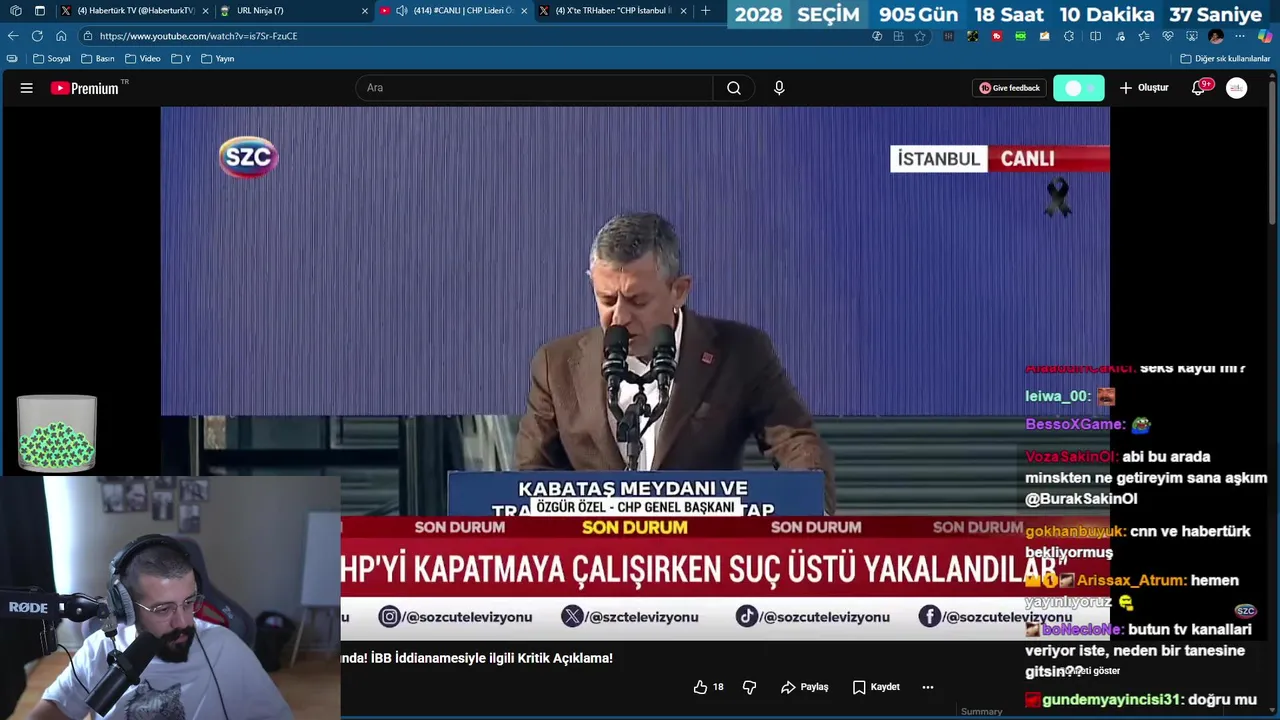Click the Oluştur create button

[1143, 88]
